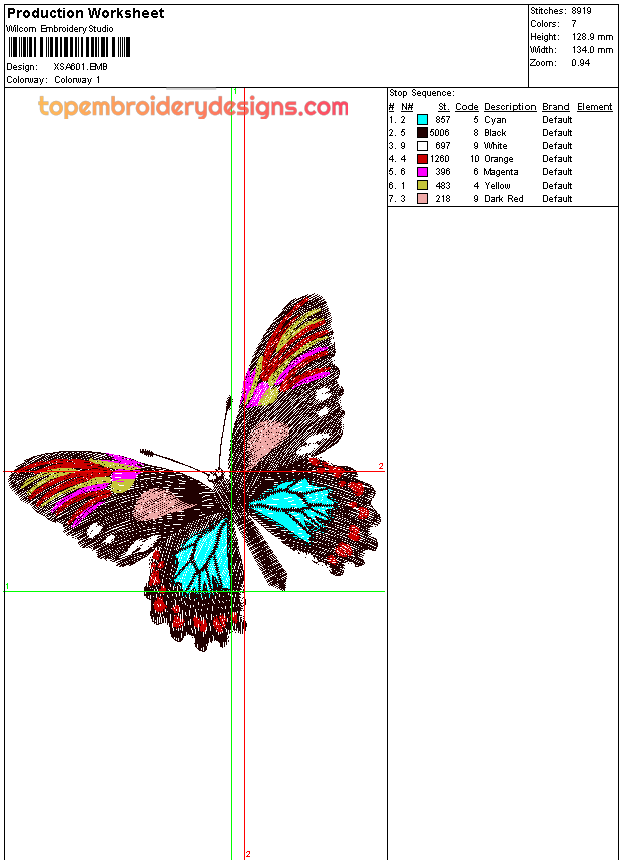Select the 'Cyan' description text

pos(495,120)
